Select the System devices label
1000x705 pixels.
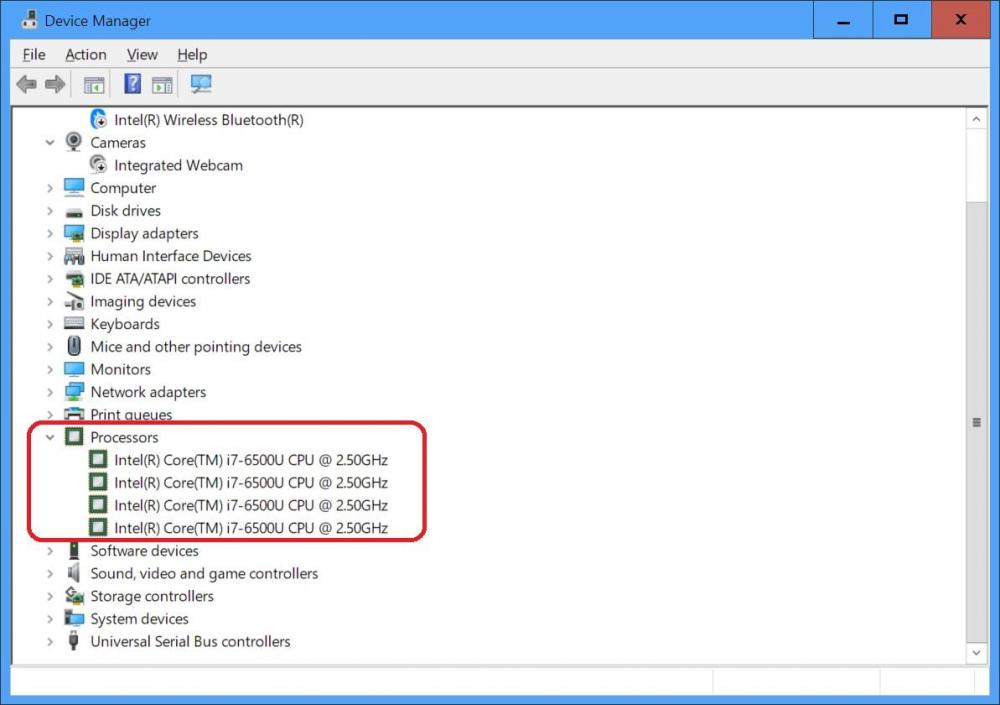(139, 619)
